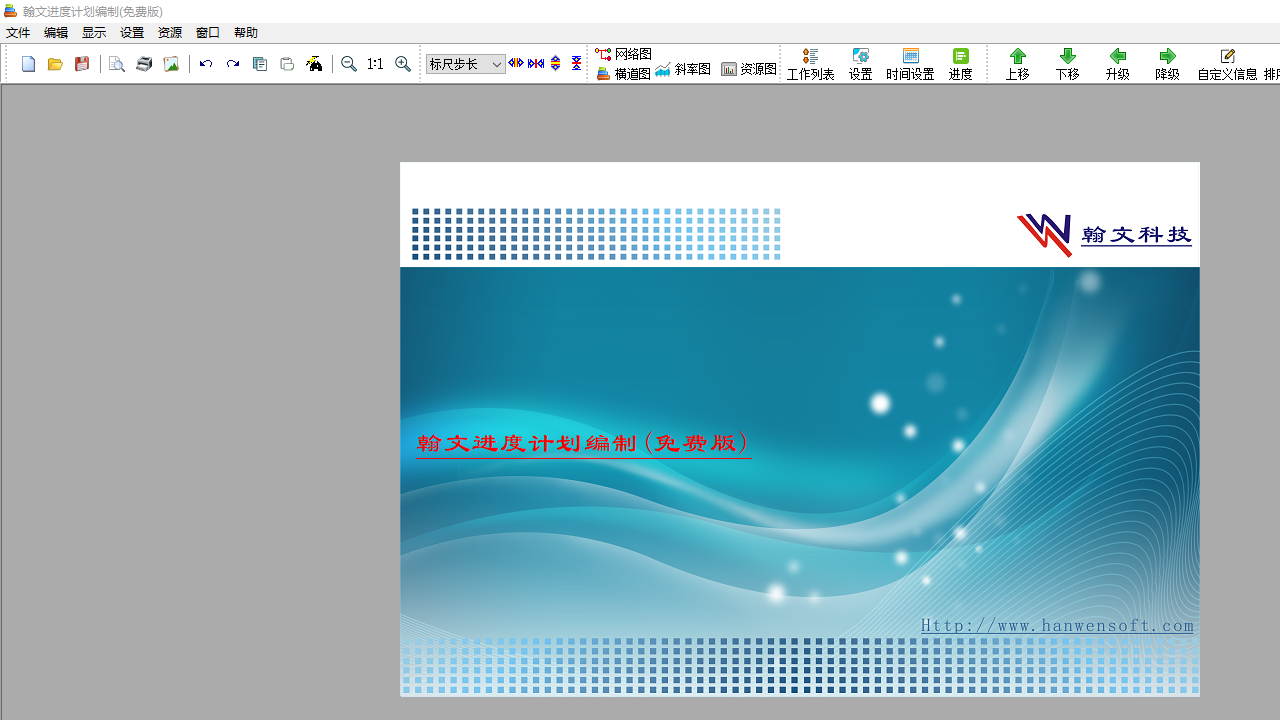Open a file with the folder icon
This screenshot has height=720, width=1280.
pos(55,64)
